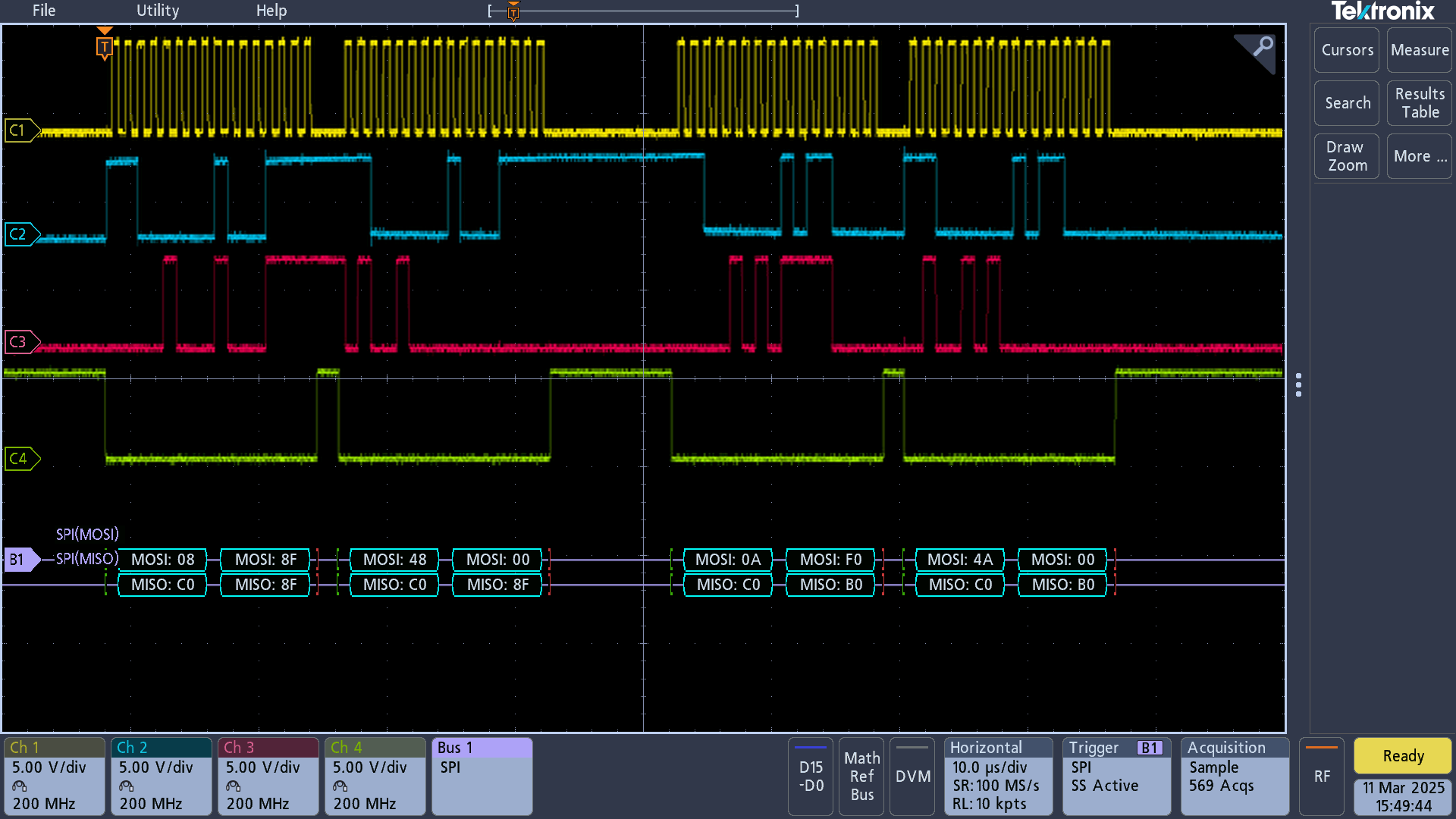The height and width of the screenshot is (819, 1456).
Task: Open the Help menu
Action: 271,11
